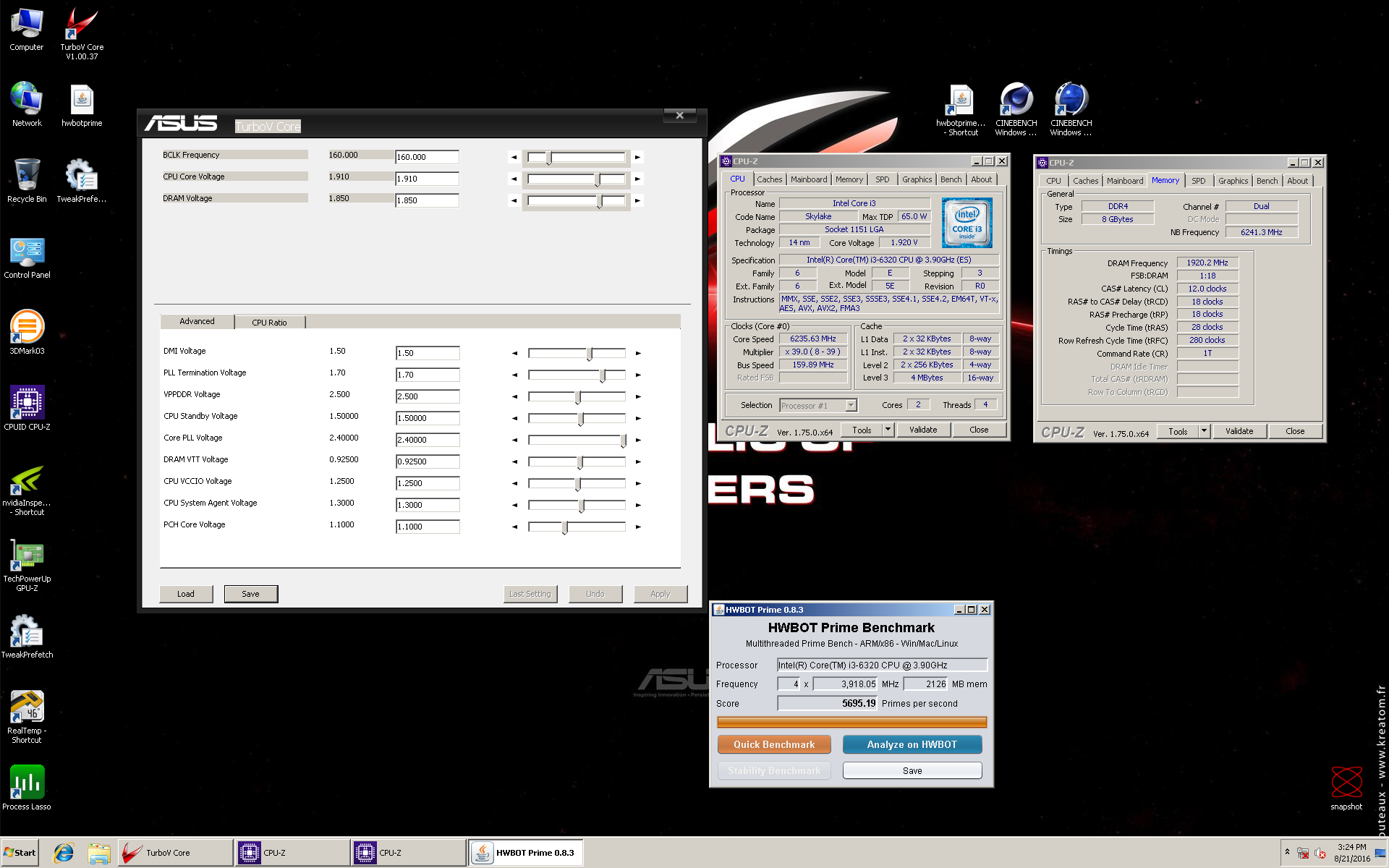Click Validate in the left CPU-Z window
This screenshot has width=1389, height=868.
(923, 430)
